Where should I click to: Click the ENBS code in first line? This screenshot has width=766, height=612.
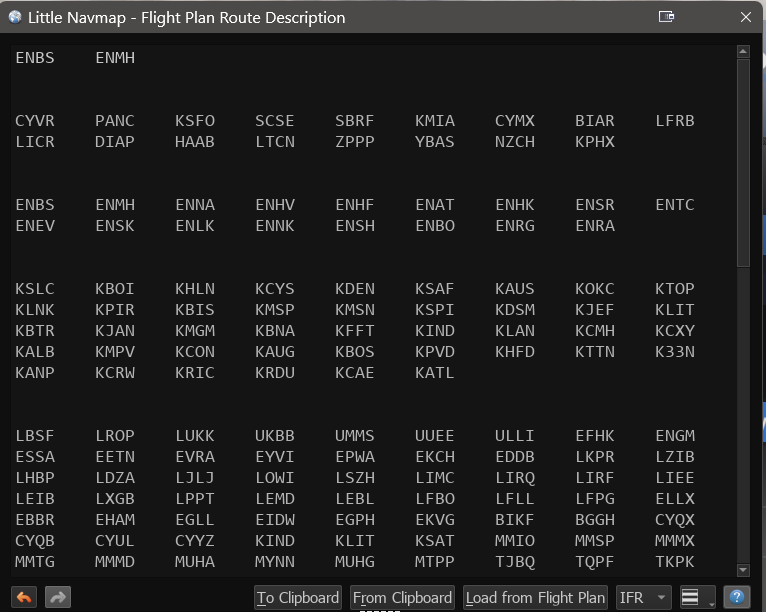[35, 58]
